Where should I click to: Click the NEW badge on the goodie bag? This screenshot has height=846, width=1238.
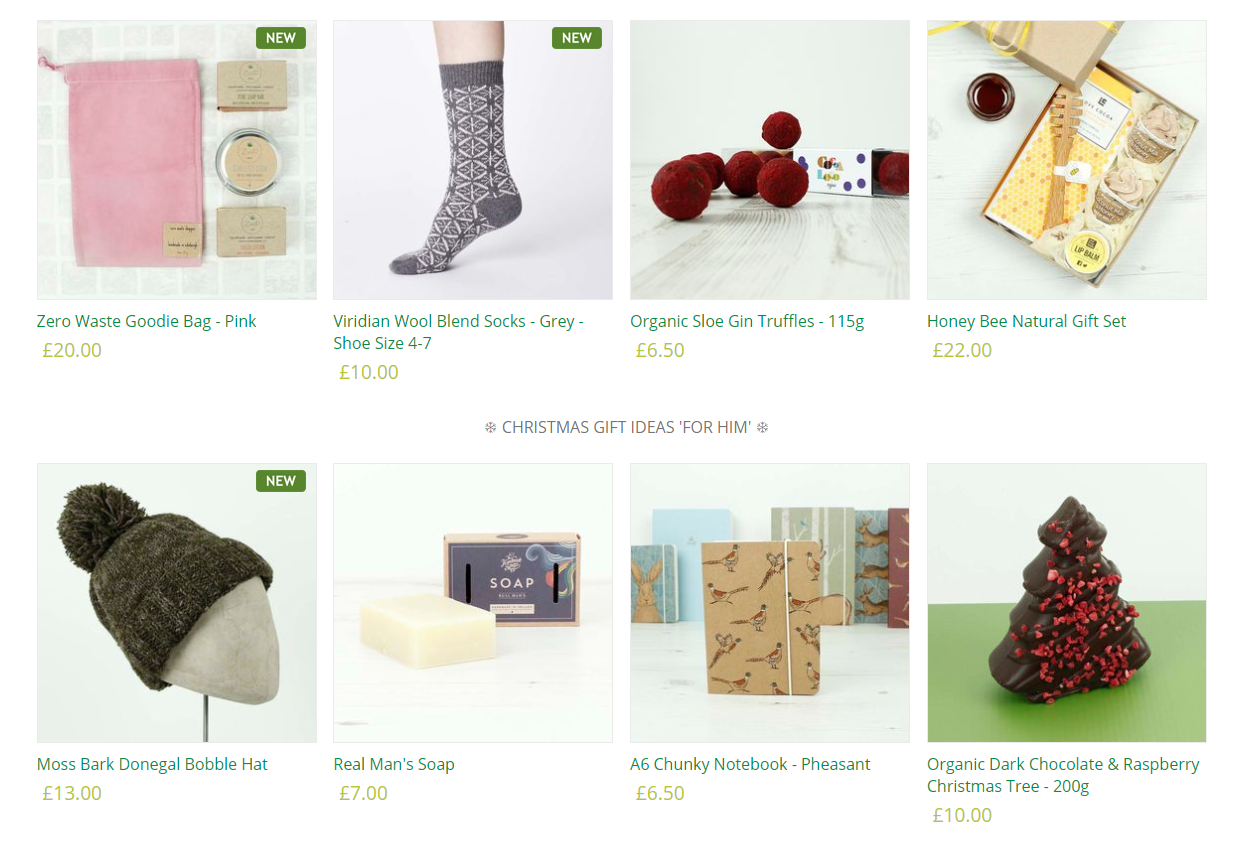coord(281,38)
